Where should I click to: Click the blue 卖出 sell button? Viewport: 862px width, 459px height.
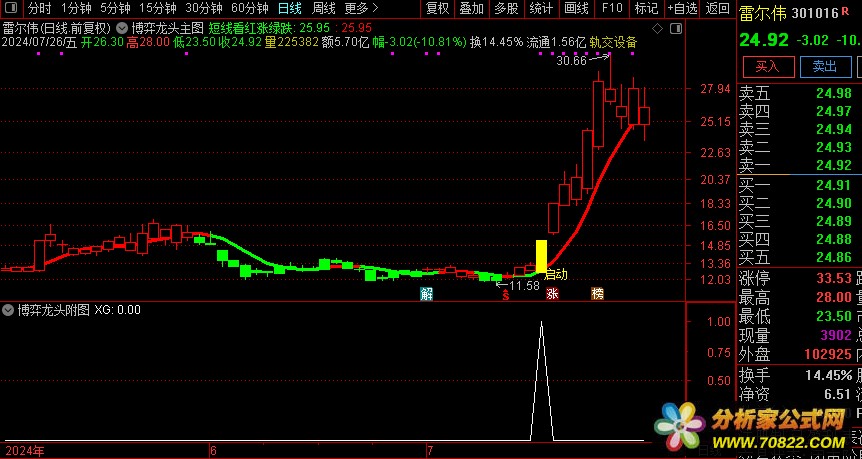point(825,67)
